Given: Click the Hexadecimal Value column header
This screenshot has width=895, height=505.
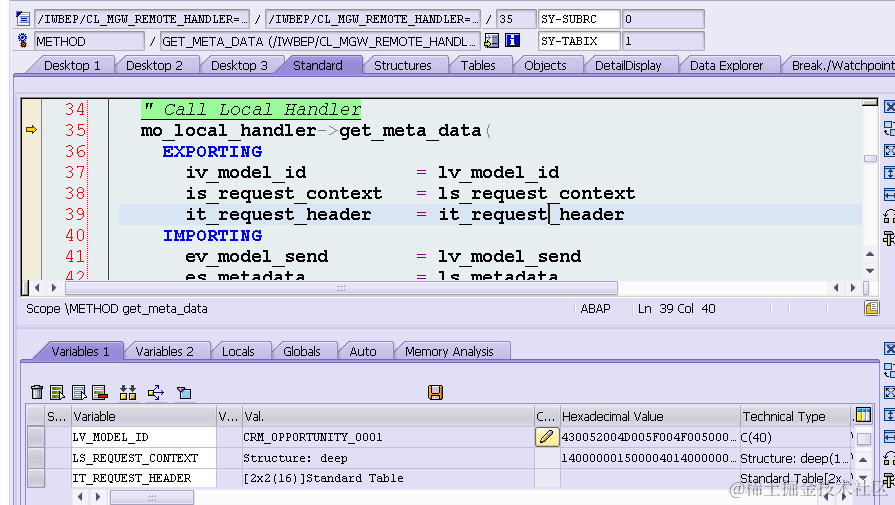Looking at the screenshot, I should pyautogui.click(x=650, y=417).
